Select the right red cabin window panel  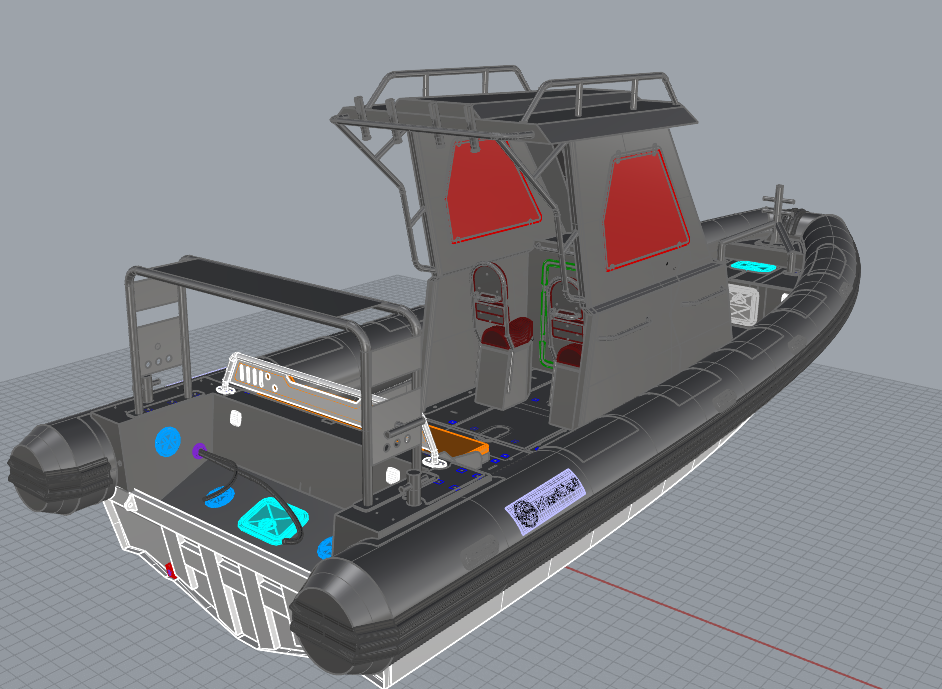(646, 208)
